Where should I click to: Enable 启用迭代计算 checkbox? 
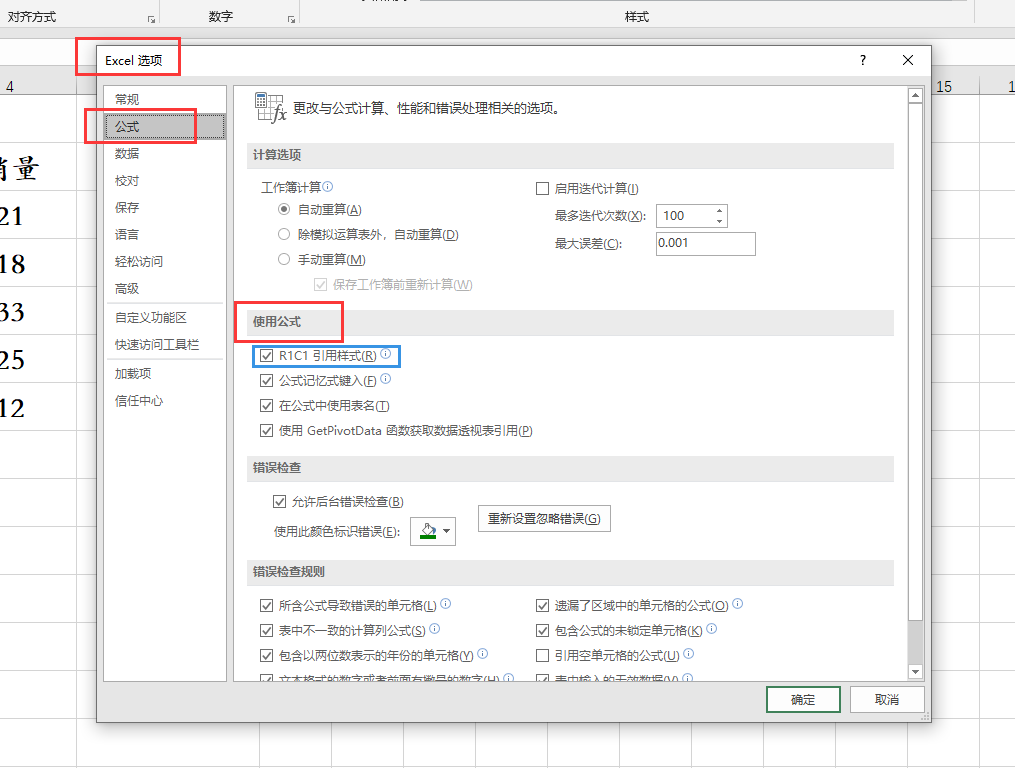coord(542,188)
